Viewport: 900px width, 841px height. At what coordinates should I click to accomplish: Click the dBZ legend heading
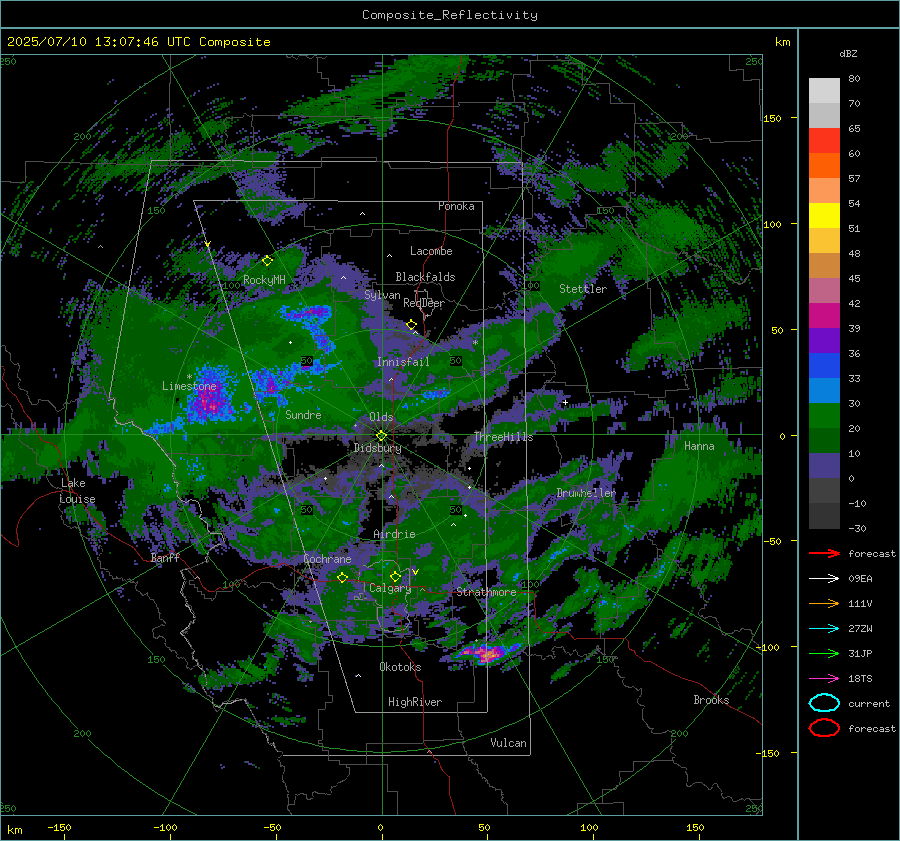click(x=848, y=54)
